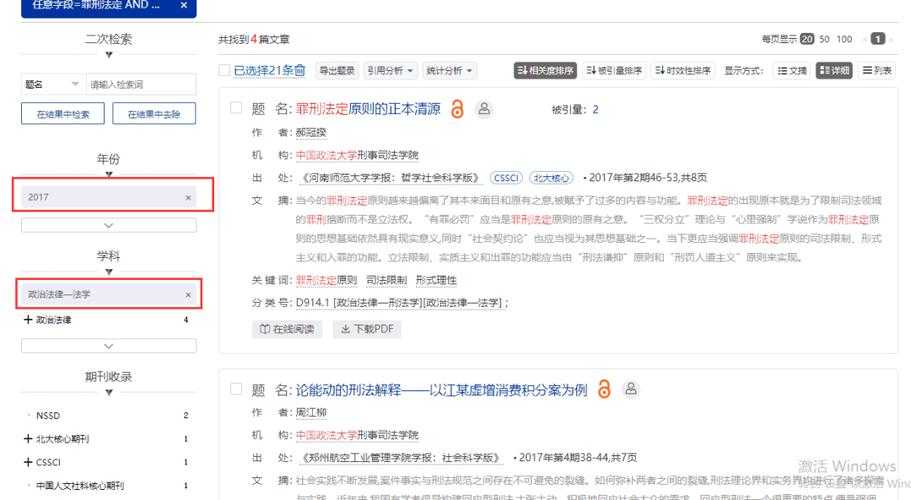The height and width of the screenshot is (500, 911).
Task: Open the 统计分析 dropdown
Action: [x=449, y=71]
